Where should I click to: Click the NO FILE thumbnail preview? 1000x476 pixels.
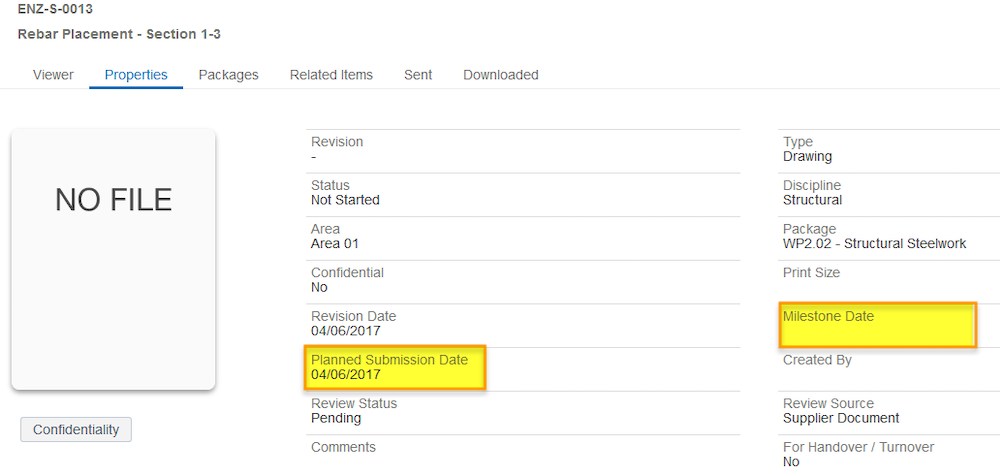114,260
